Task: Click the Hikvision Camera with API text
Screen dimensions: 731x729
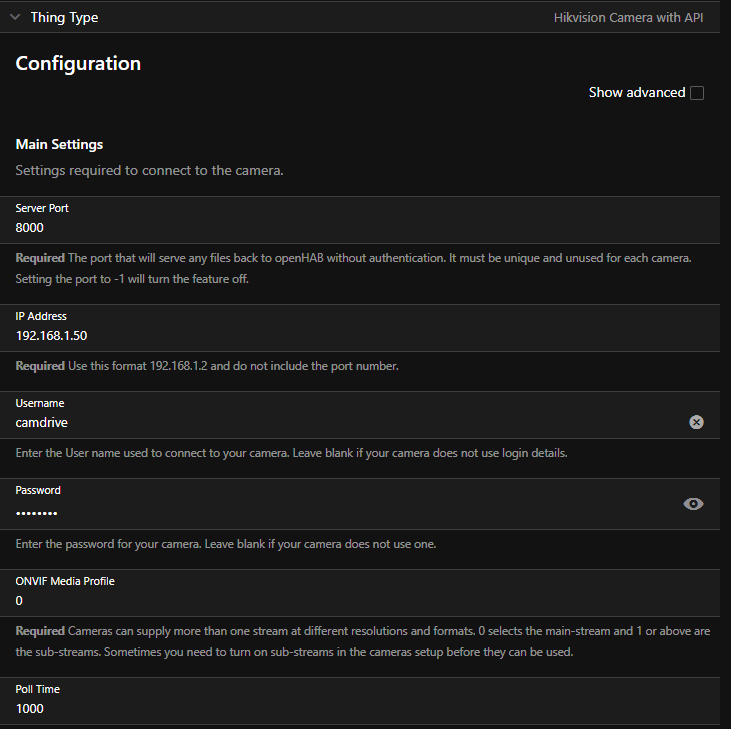Action: click(635, 18)
